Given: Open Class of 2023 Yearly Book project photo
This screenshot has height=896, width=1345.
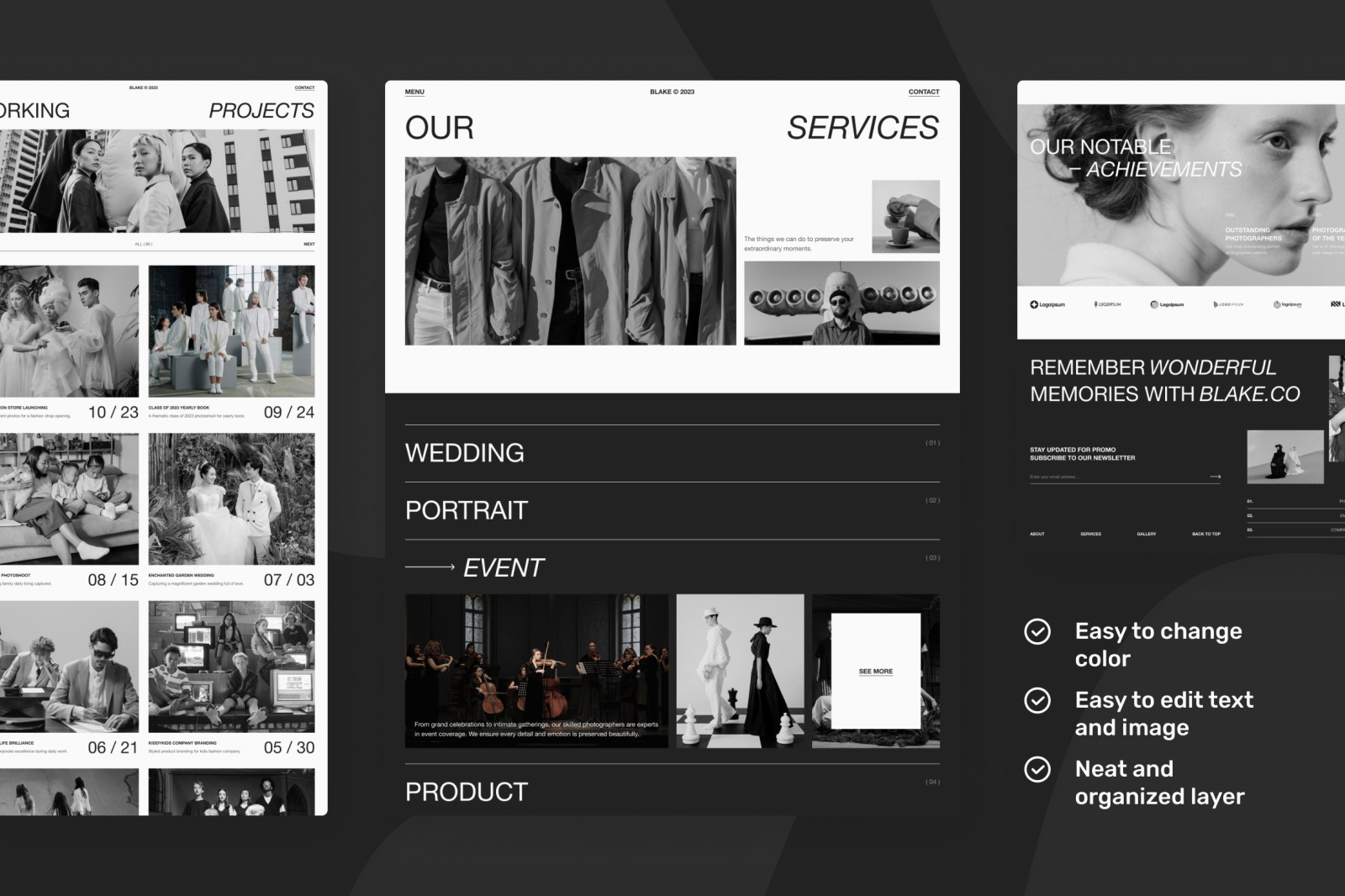Looking at the screenshot, I should click(231, 331).
